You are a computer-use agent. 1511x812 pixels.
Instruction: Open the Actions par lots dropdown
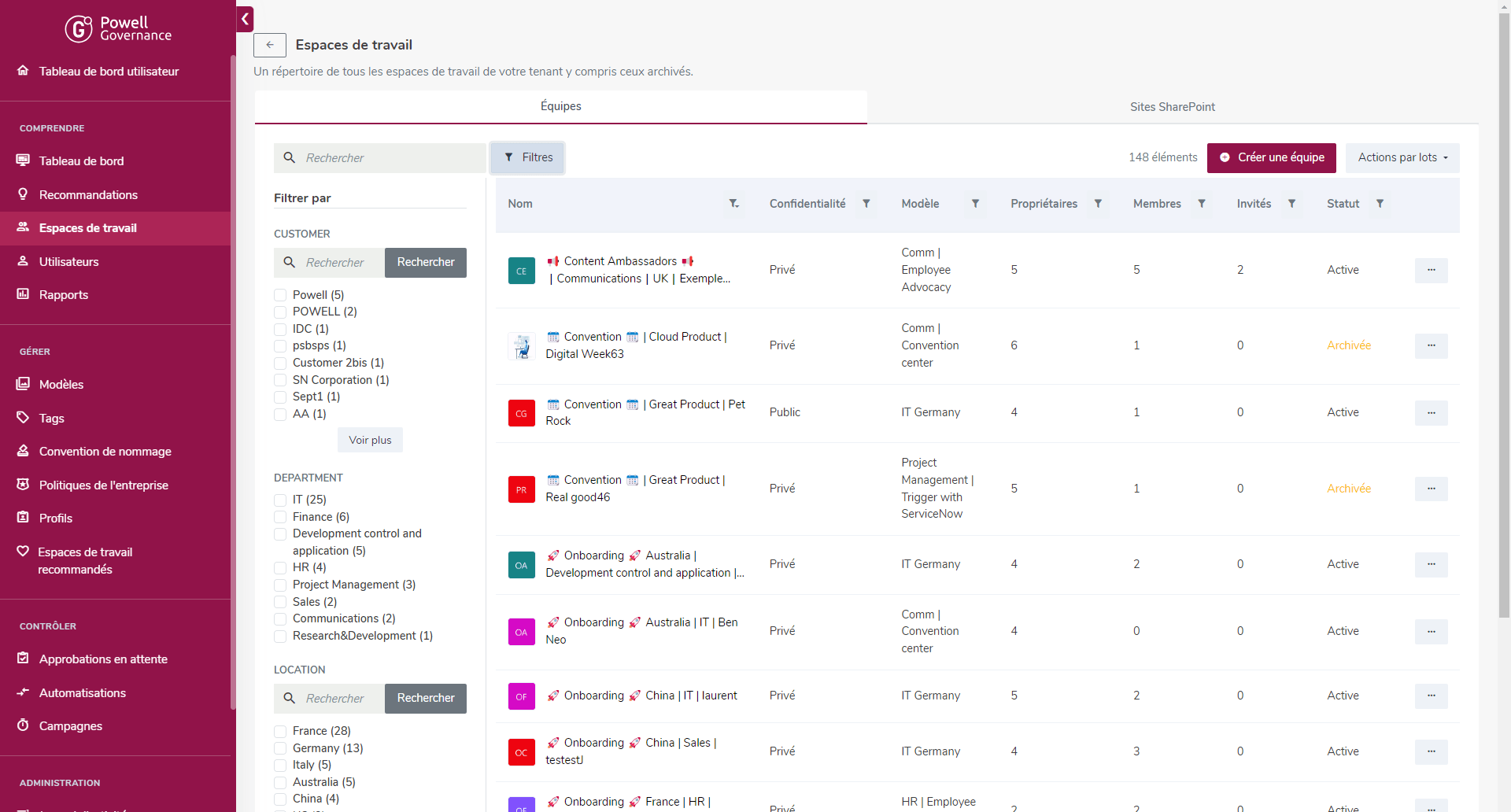pyautogui.click(x=1402, y=157)
